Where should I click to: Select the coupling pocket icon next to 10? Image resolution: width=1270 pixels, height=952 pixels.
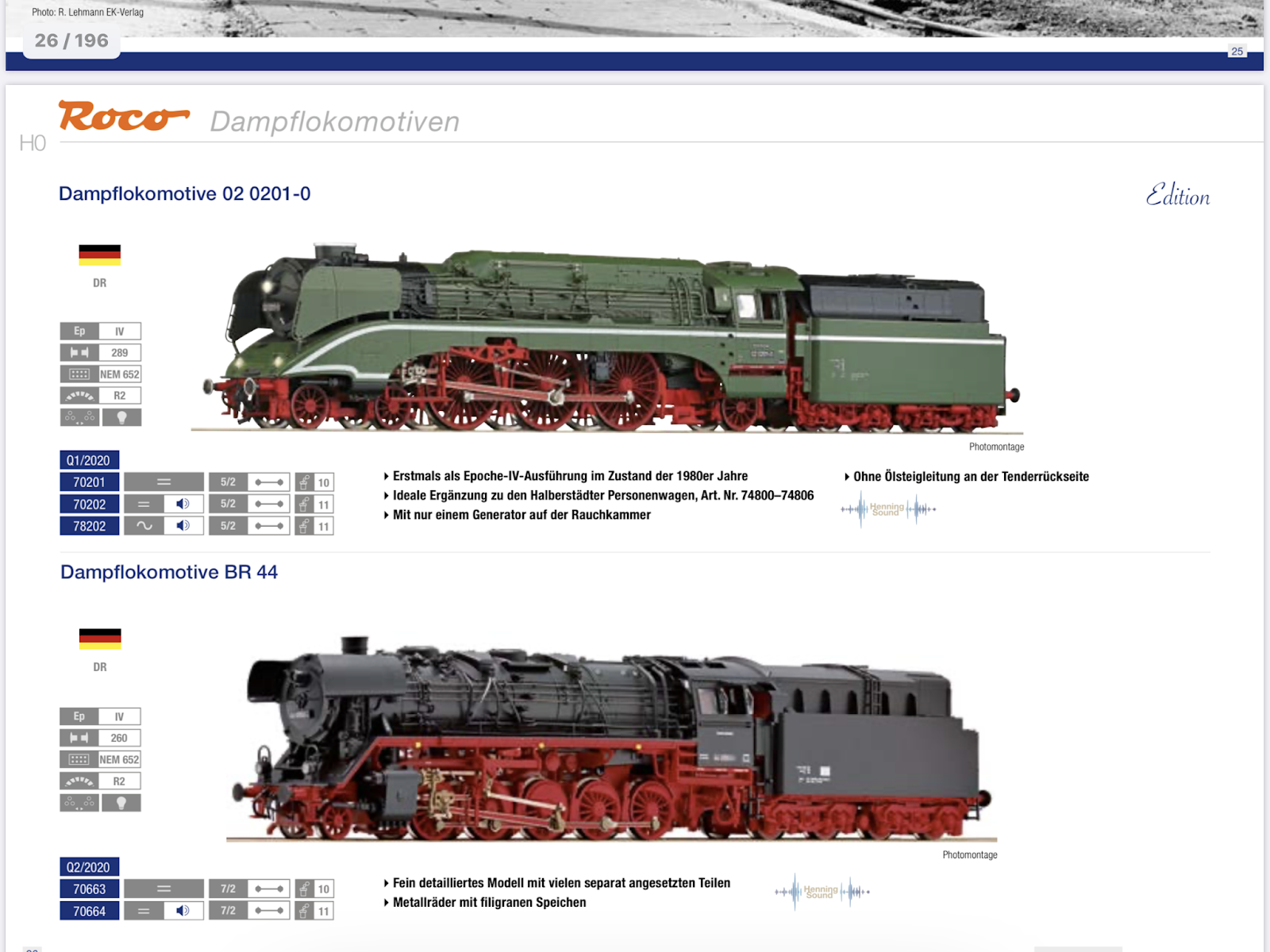(304, 482)
